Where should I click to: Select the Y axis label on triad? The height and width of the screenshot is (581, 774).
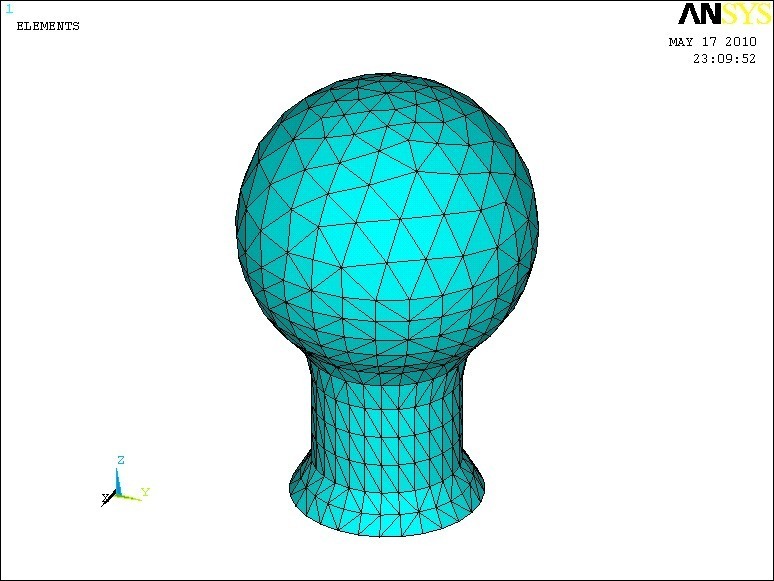tap(145, 492)
